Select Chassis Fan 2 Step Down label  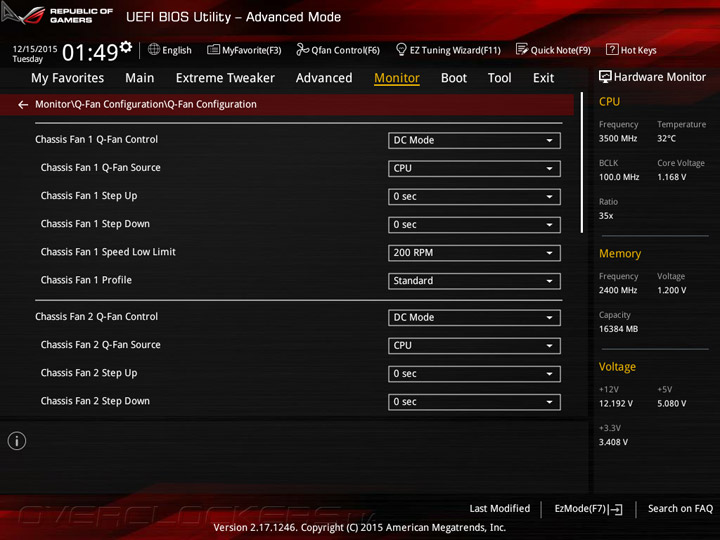coord(95,401)
